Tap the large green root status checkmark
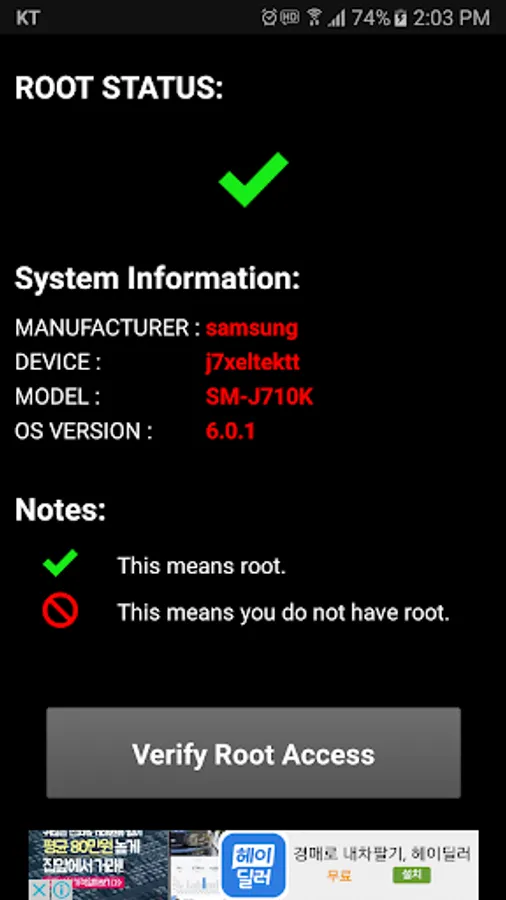This screenshot has height=900, width=506. point(253,180)
